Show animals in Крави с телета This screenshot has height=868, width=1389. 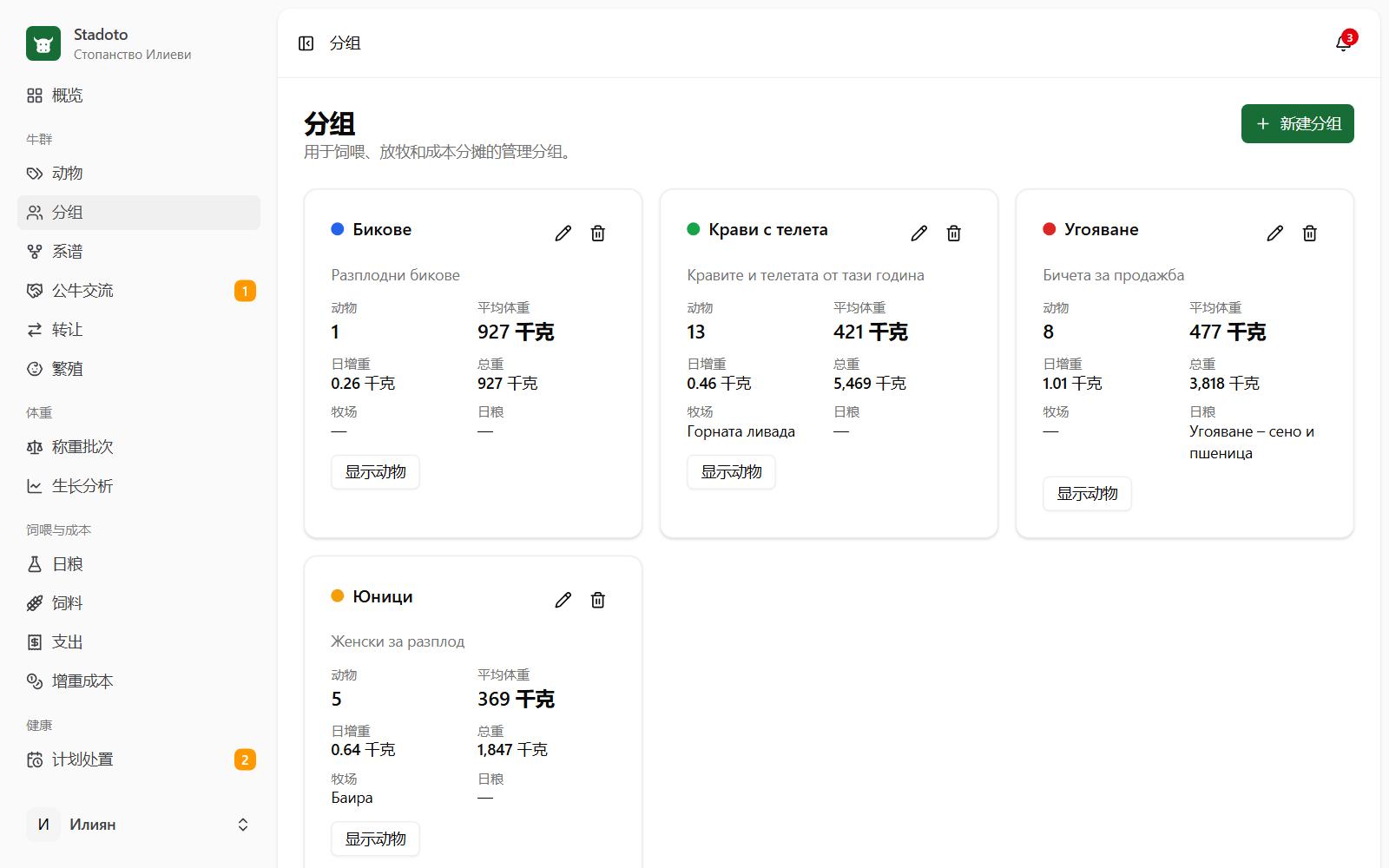tap(731, 472)
